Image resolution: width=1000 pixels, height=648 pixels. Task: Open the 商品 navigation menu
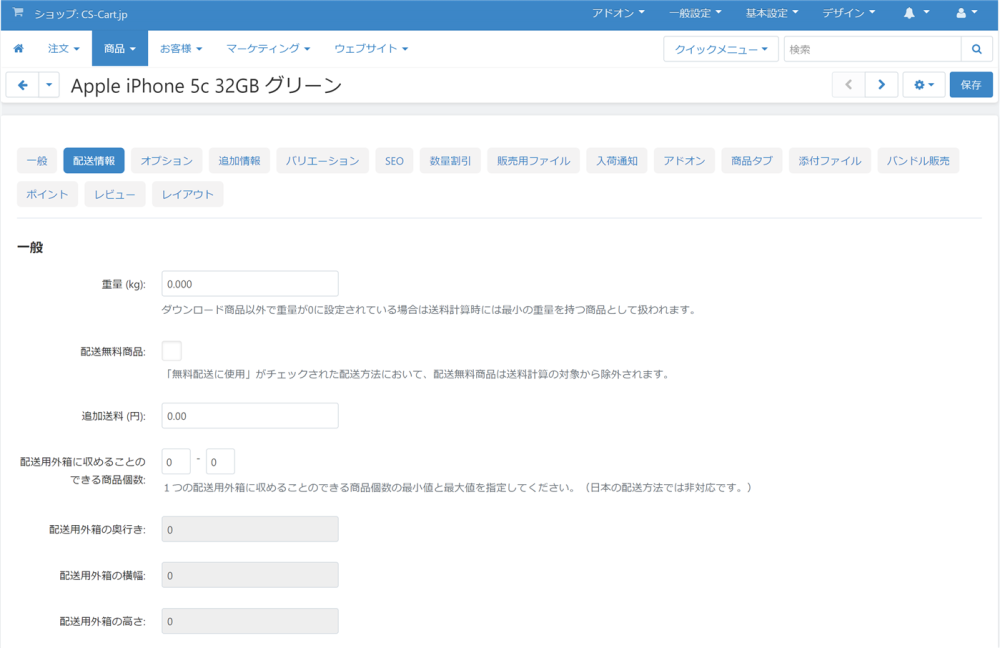tap(120, 48)
